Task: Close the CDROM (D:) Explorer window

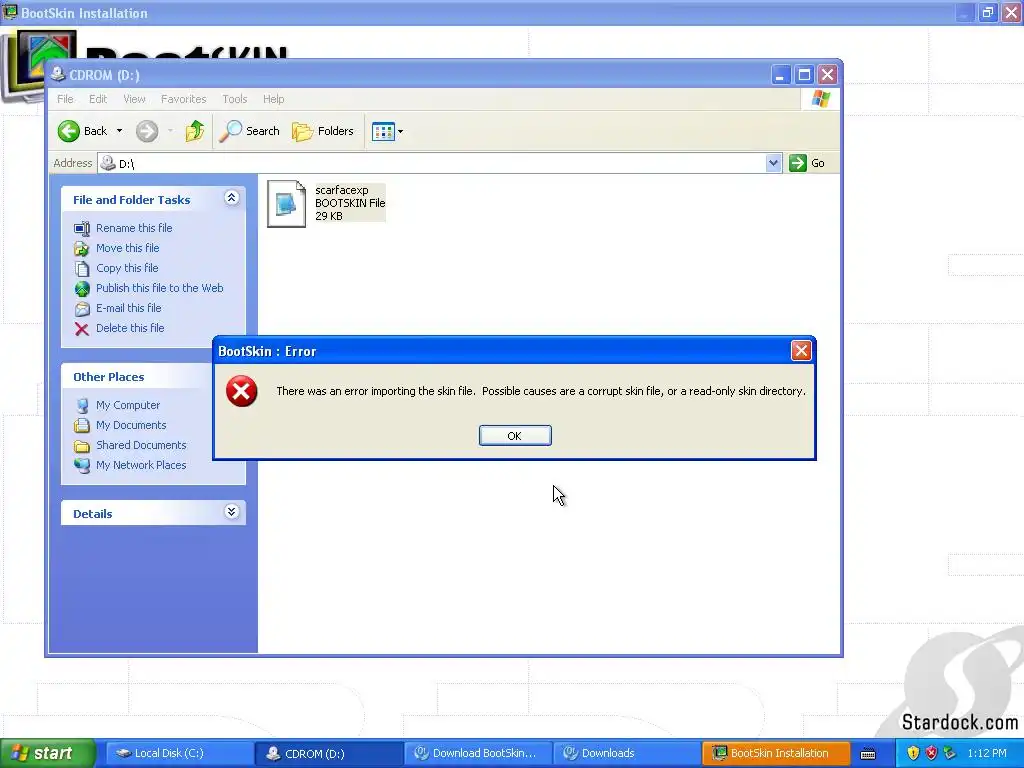Action: (827, 75)
